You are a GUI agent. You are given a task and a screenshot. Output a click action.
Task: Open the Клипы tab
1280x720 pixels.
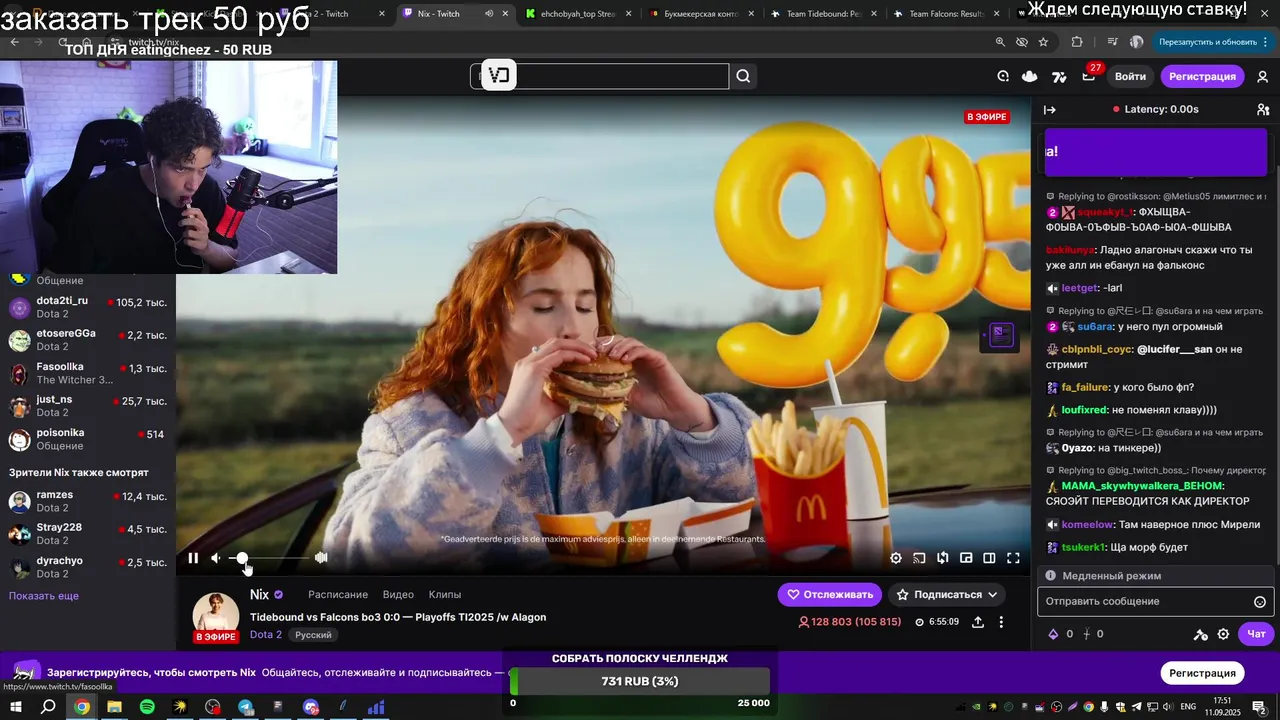click(x=445, y=594)
